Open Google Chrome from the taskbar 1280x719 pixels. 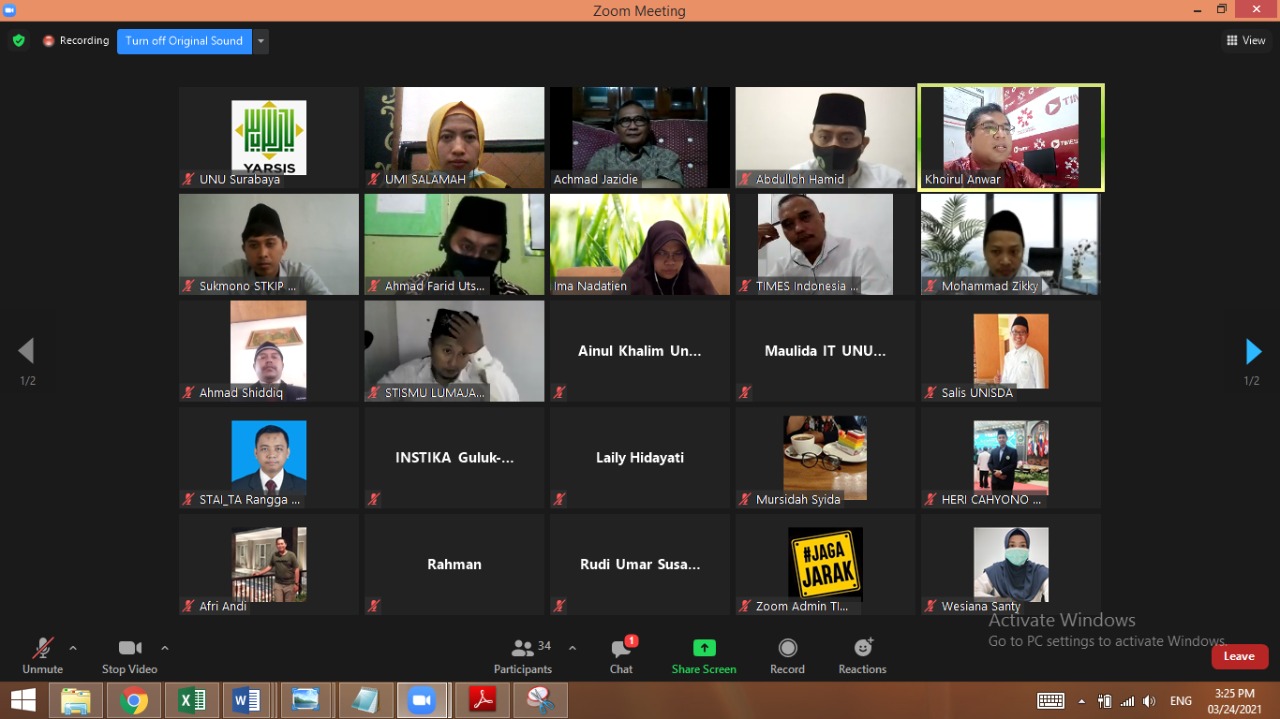coord(134,700)
